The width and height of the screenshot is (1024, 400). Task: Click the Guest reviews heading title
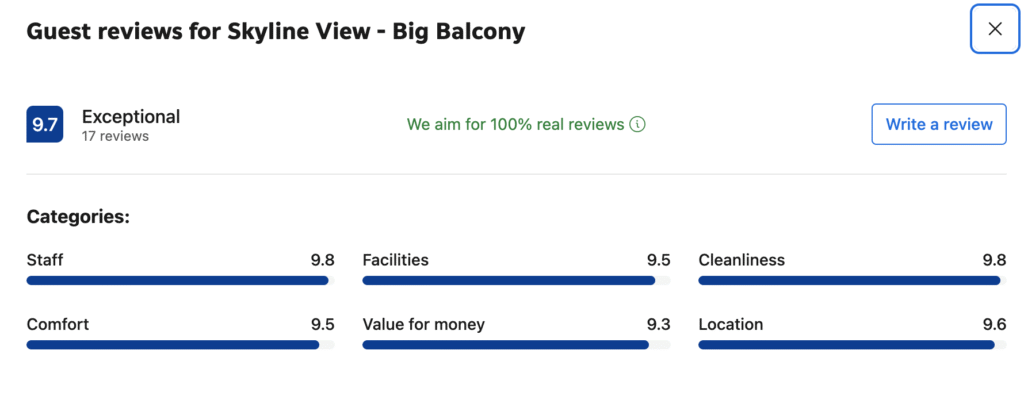coord(275,31)
